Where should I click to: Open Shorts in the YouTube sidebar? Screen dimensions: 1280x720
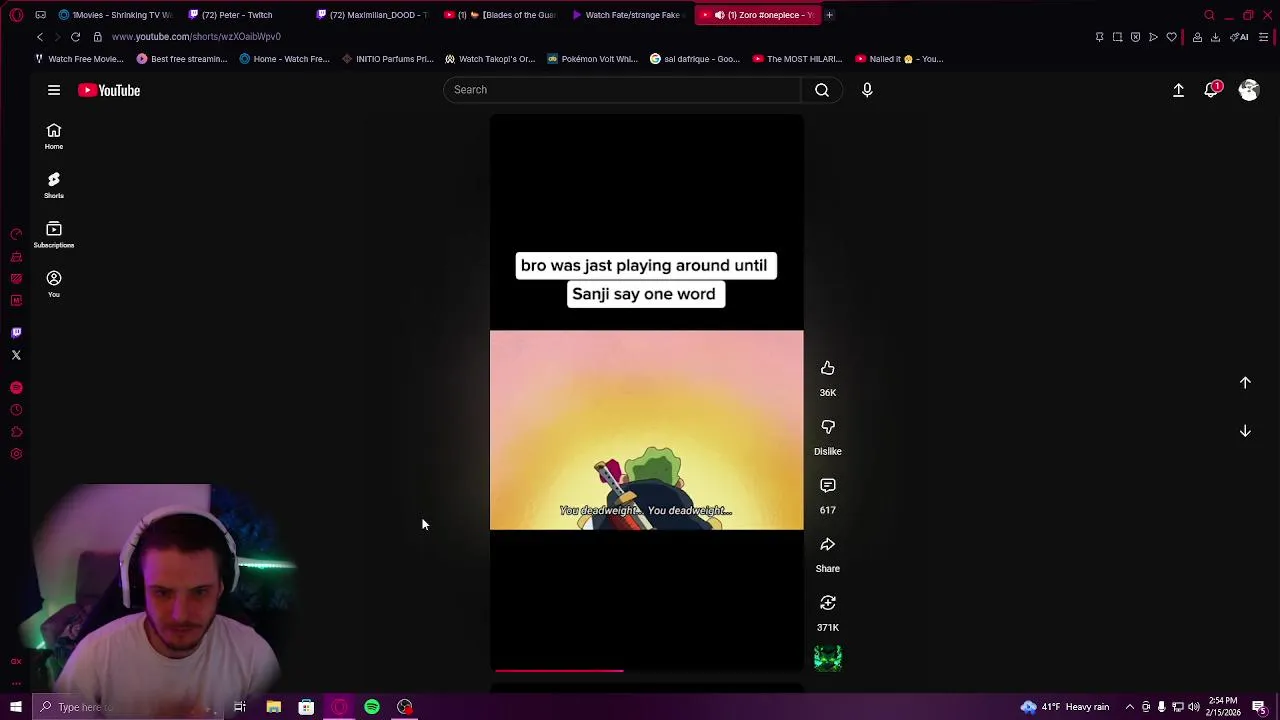[x=54, y=186]
